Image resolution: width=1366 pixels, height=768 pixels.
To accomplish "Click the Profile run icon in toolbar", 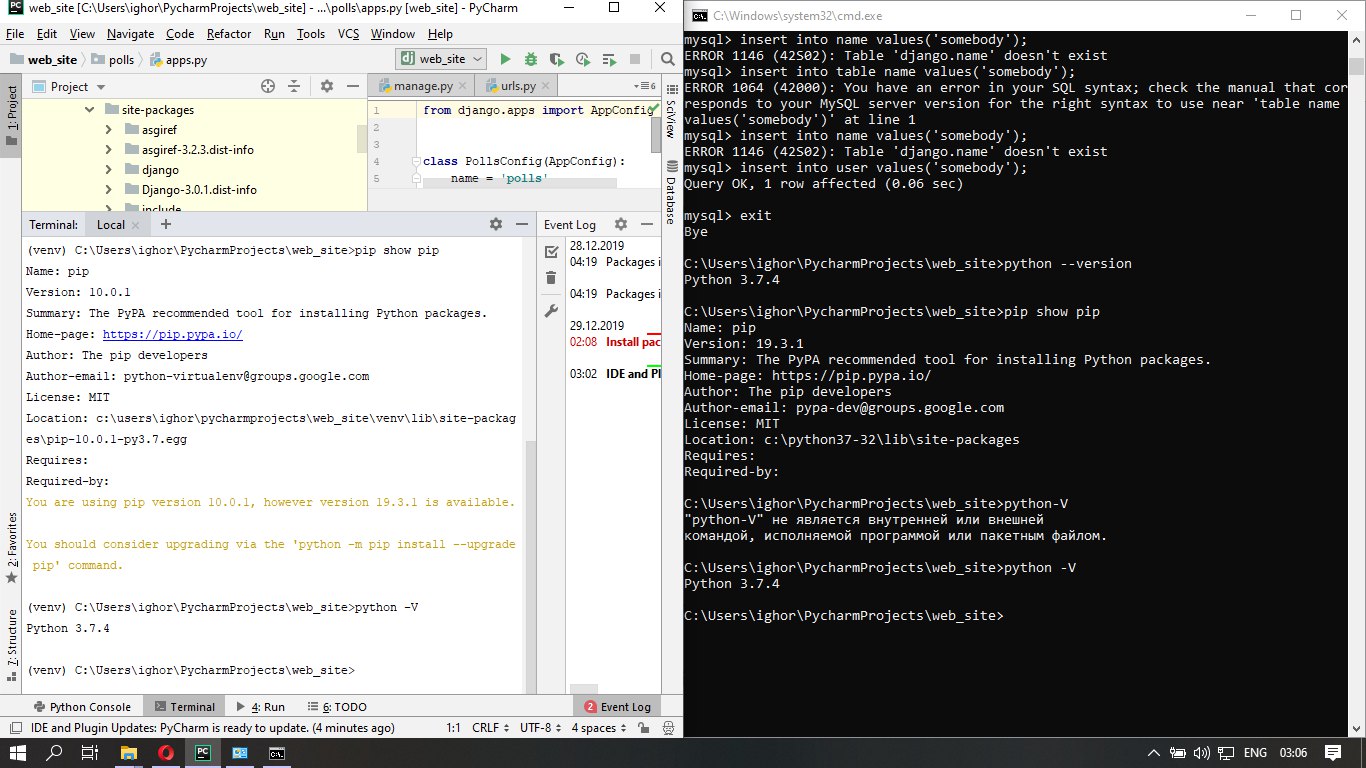I will (581, 60).
